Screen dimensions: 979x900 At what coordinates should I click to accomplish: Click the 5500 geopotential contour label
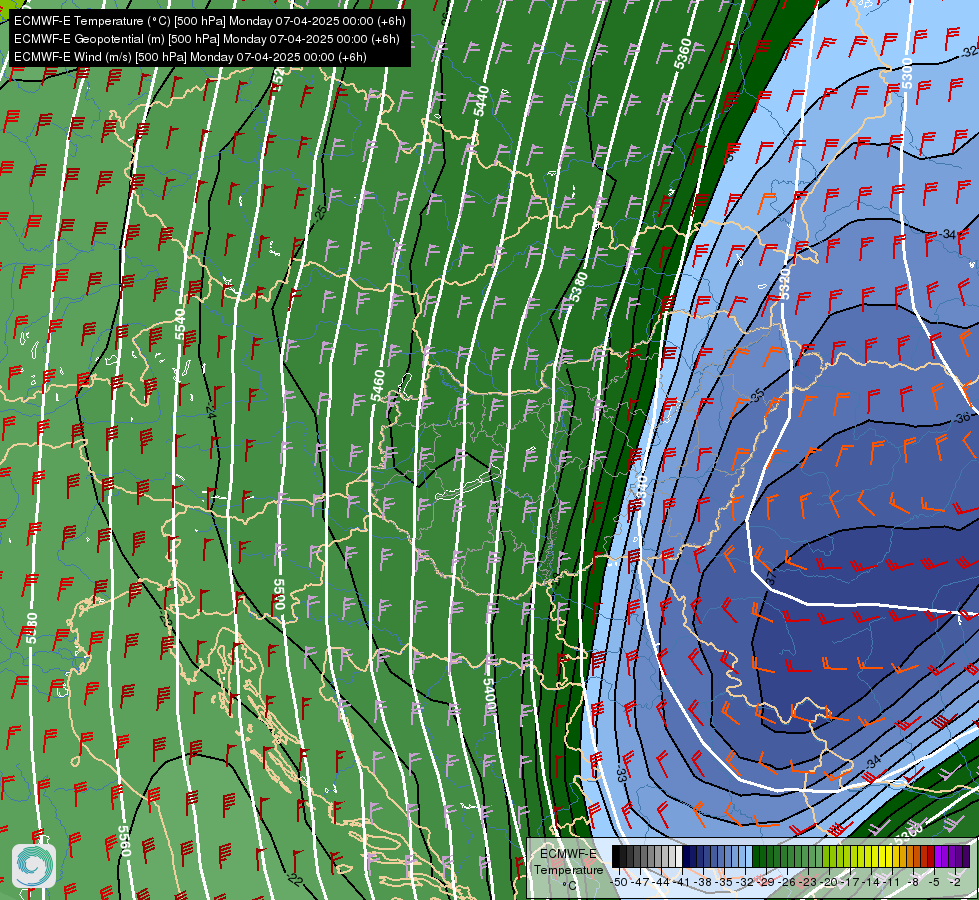tap(279, 594)
